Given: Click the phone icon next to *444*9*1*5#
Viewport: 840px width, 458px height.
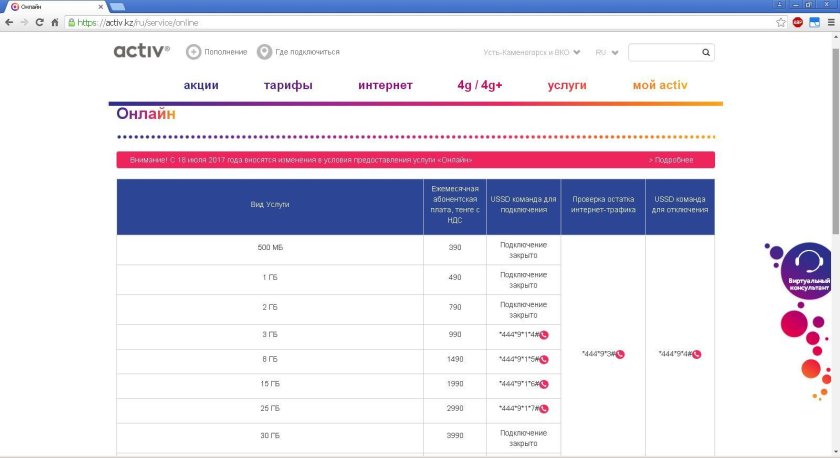Looking at the screenshot, I should point(544,359).
